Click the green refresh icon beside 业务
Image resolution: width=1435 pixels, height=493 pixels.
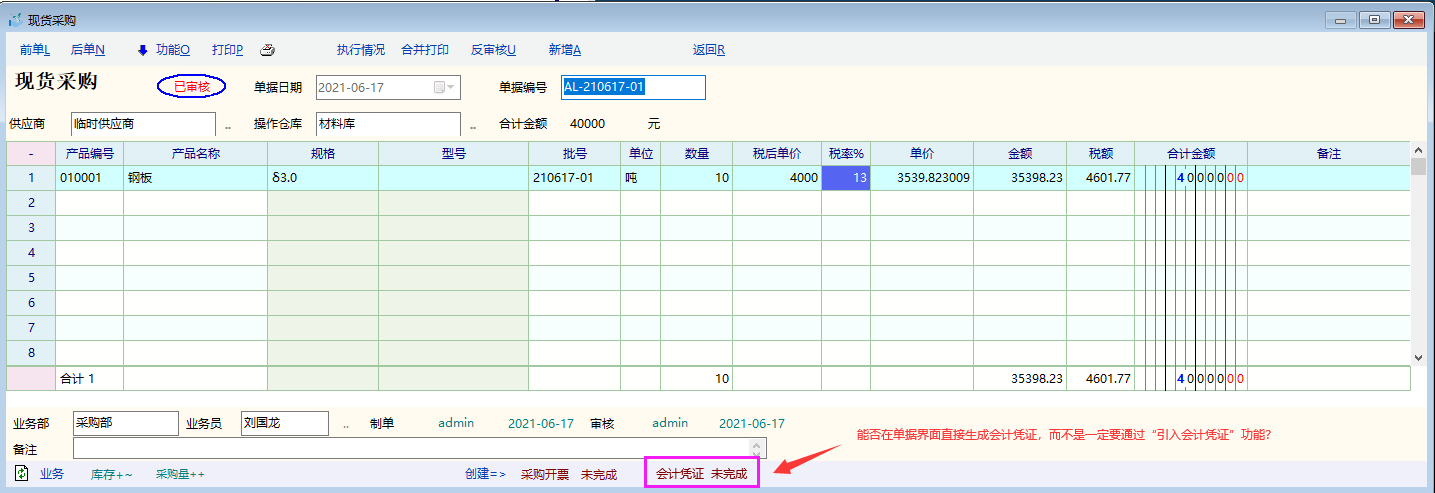coord(21,473)
